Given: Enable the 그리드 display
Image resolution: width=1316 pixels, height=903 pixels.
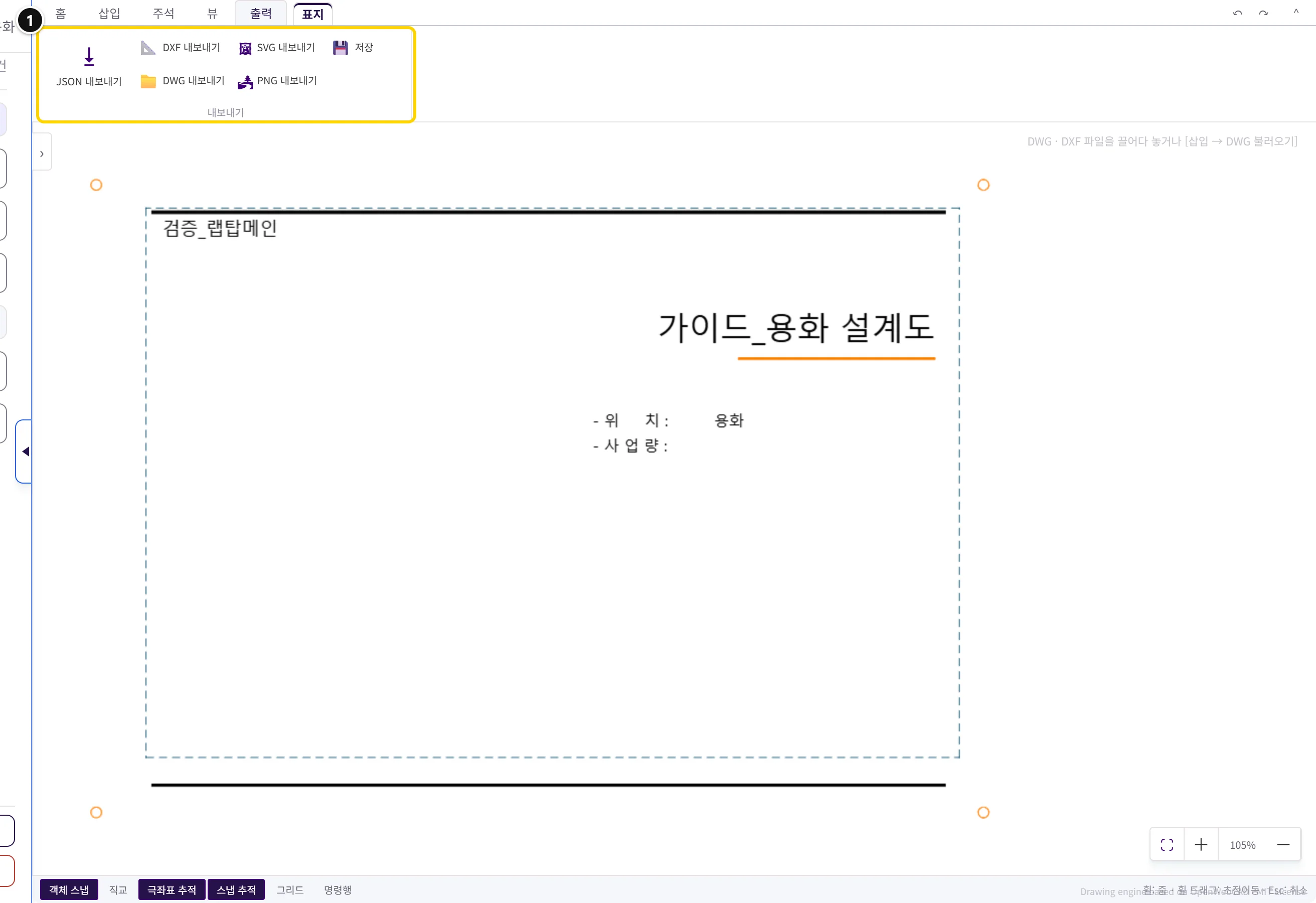Looking at the screenshot, I should 289,889.
